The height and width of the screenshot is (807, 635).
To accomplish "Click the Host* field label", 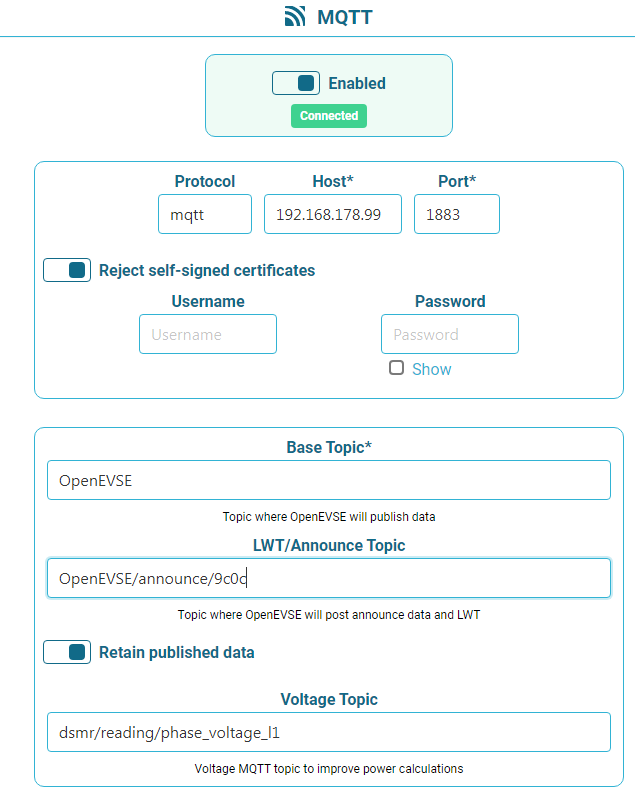I will point(332,181).
